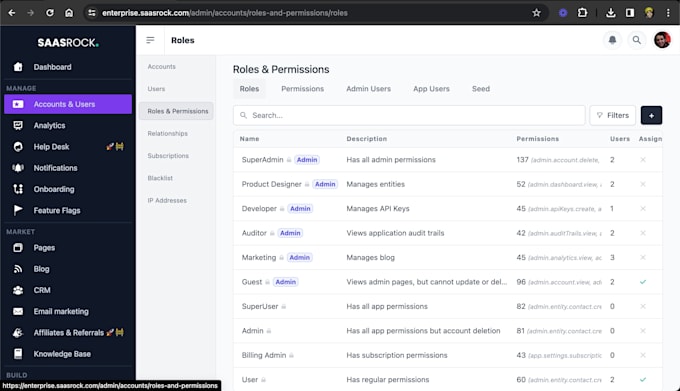Toggle the Assign mark for Auditor row
This screenshot has width=680, height=391.
pos(643,233)
